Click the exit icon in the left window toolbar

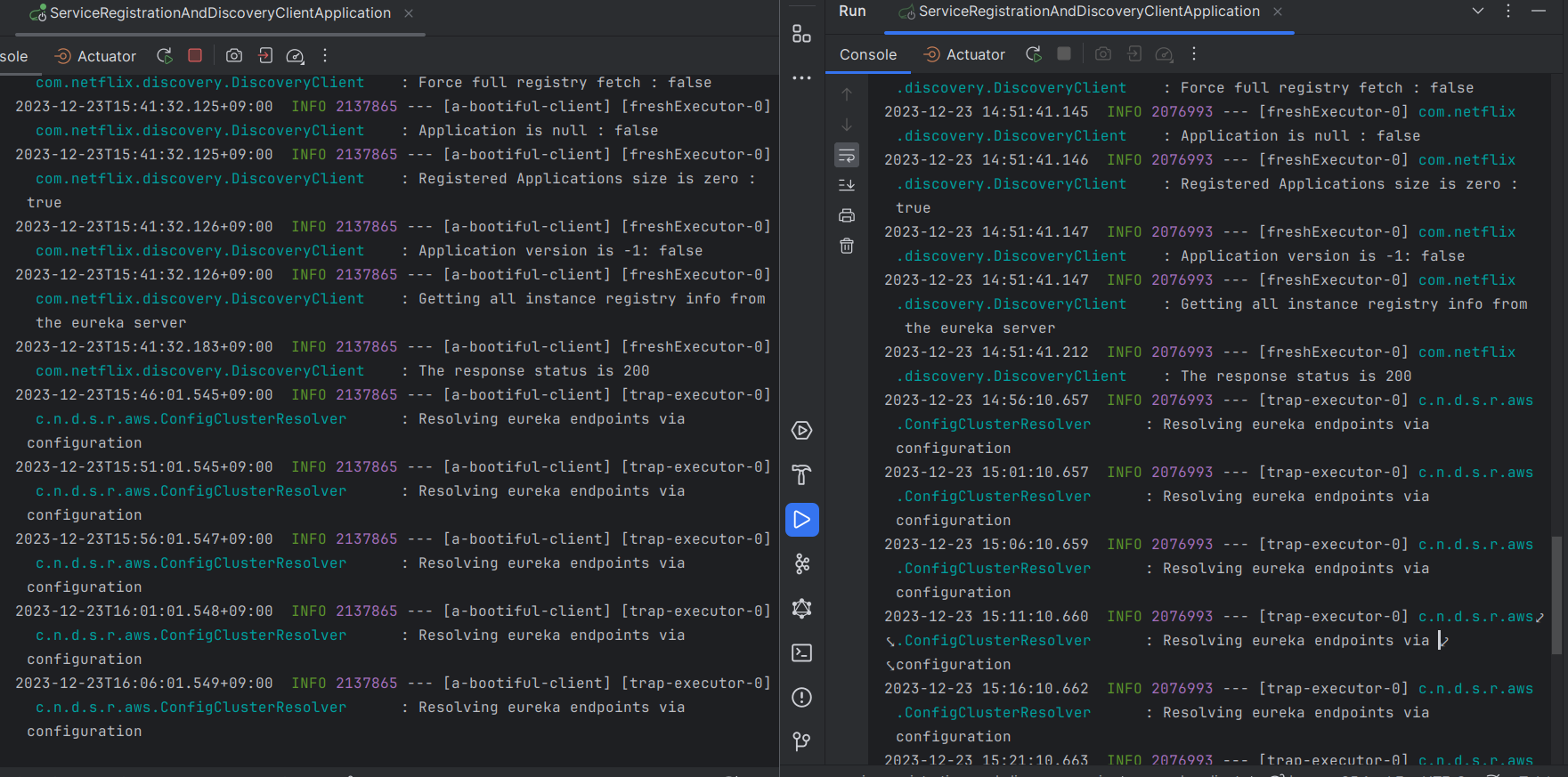tap(265, 56)
